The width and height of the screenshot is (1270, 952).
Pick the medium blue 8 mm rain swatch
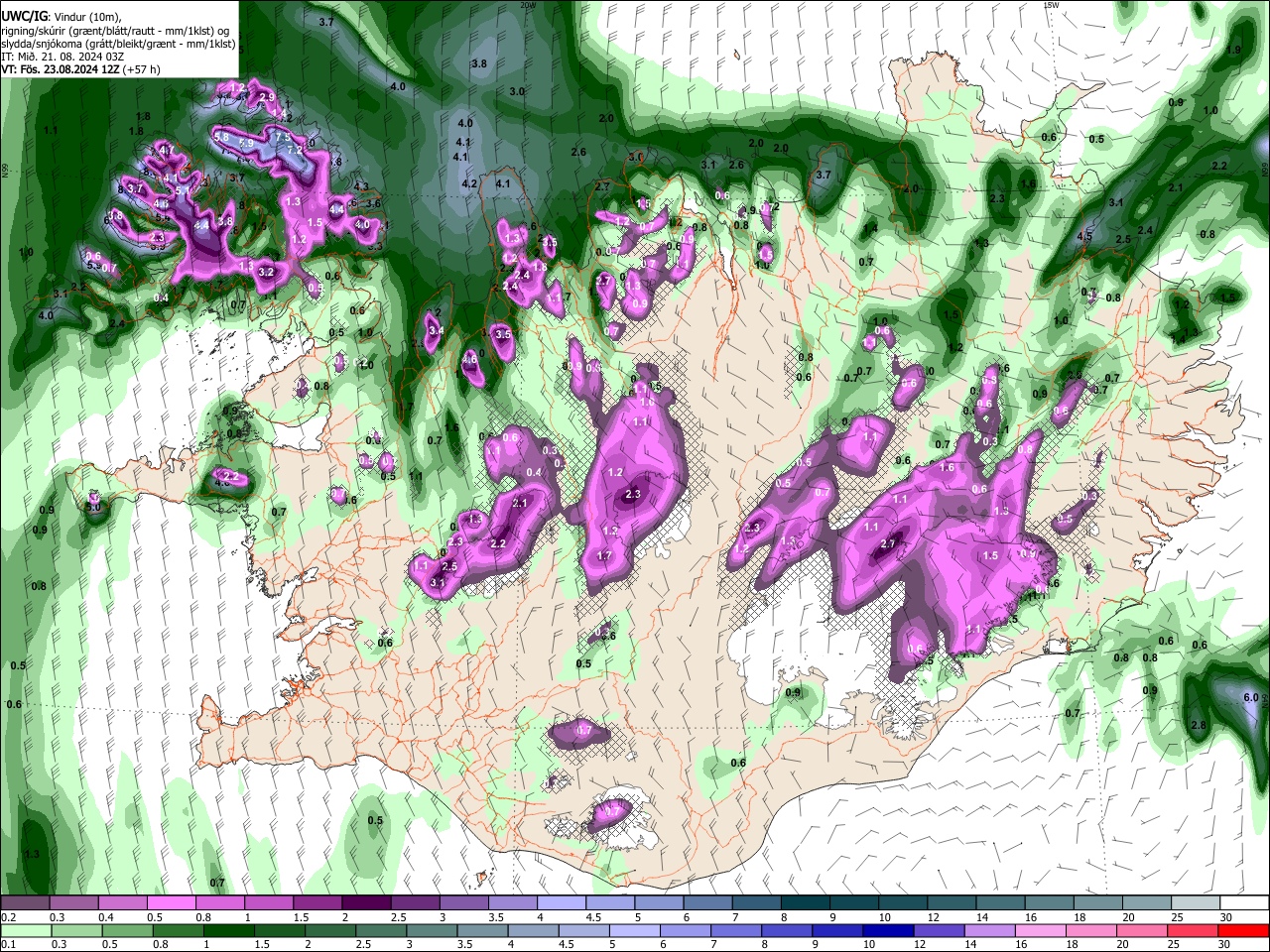(x=787, y=930)
